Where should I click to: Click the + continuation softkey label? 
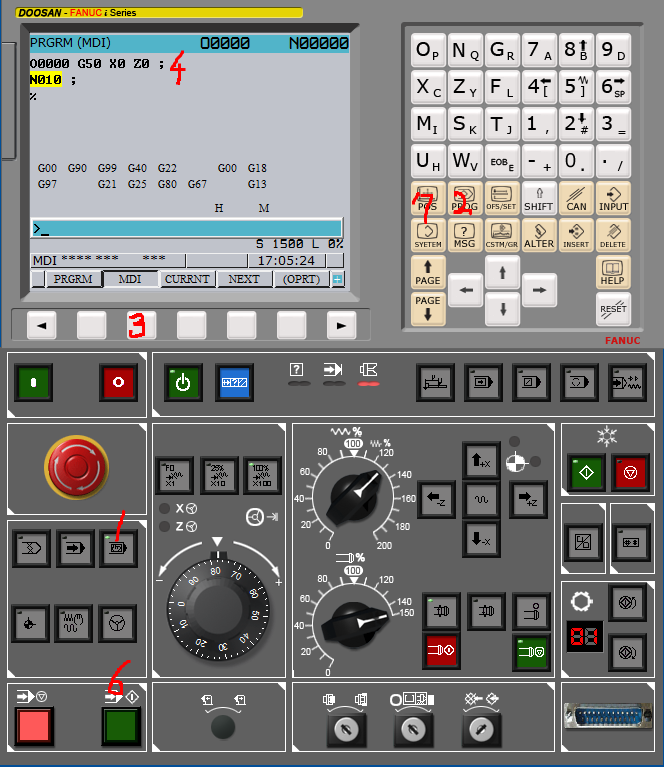tap(337, 279)
